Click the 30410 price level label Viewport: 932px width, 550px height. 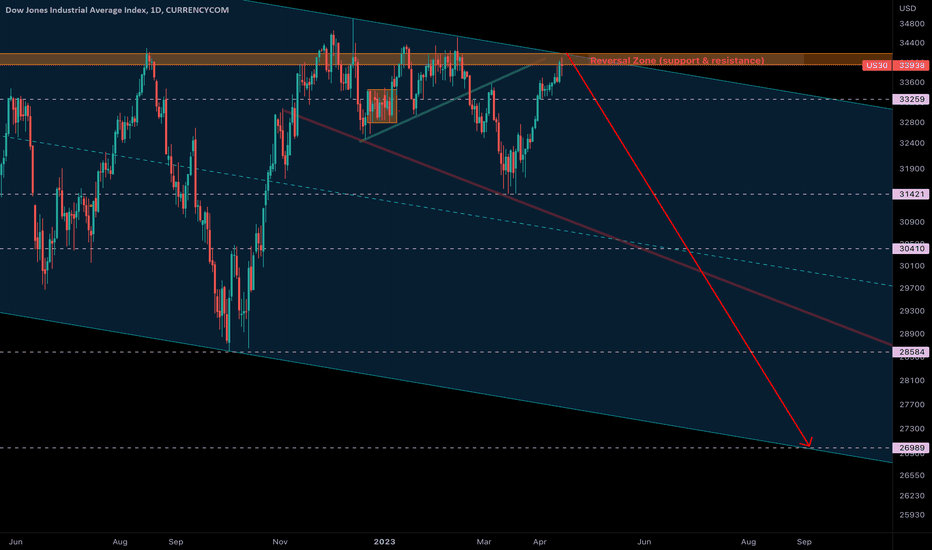coord(911,249)
